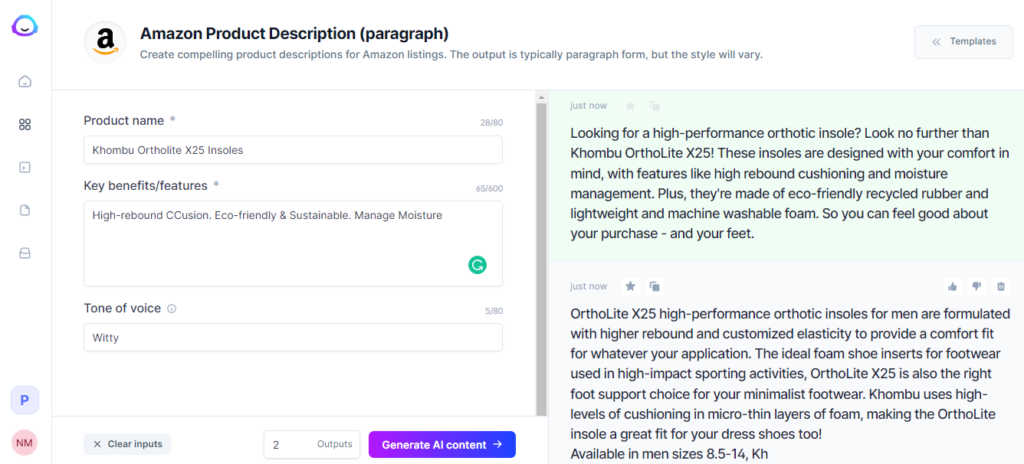
Task: Copy the first output to clipboard
Action: 654,106
